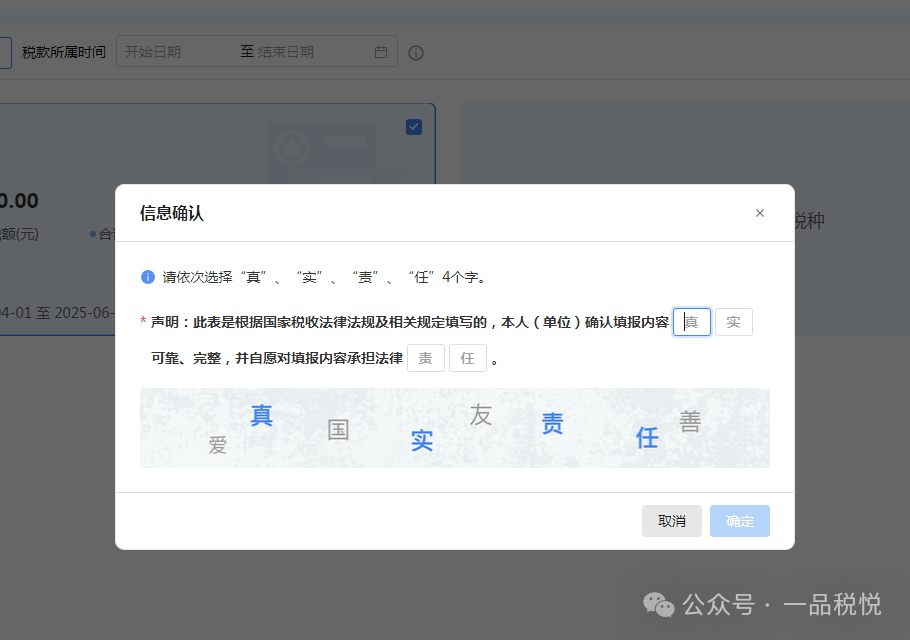Select the blue character 实 in the captcha image
The width and height of the screenshot is (910, 640).
click(x=422, y=440)
